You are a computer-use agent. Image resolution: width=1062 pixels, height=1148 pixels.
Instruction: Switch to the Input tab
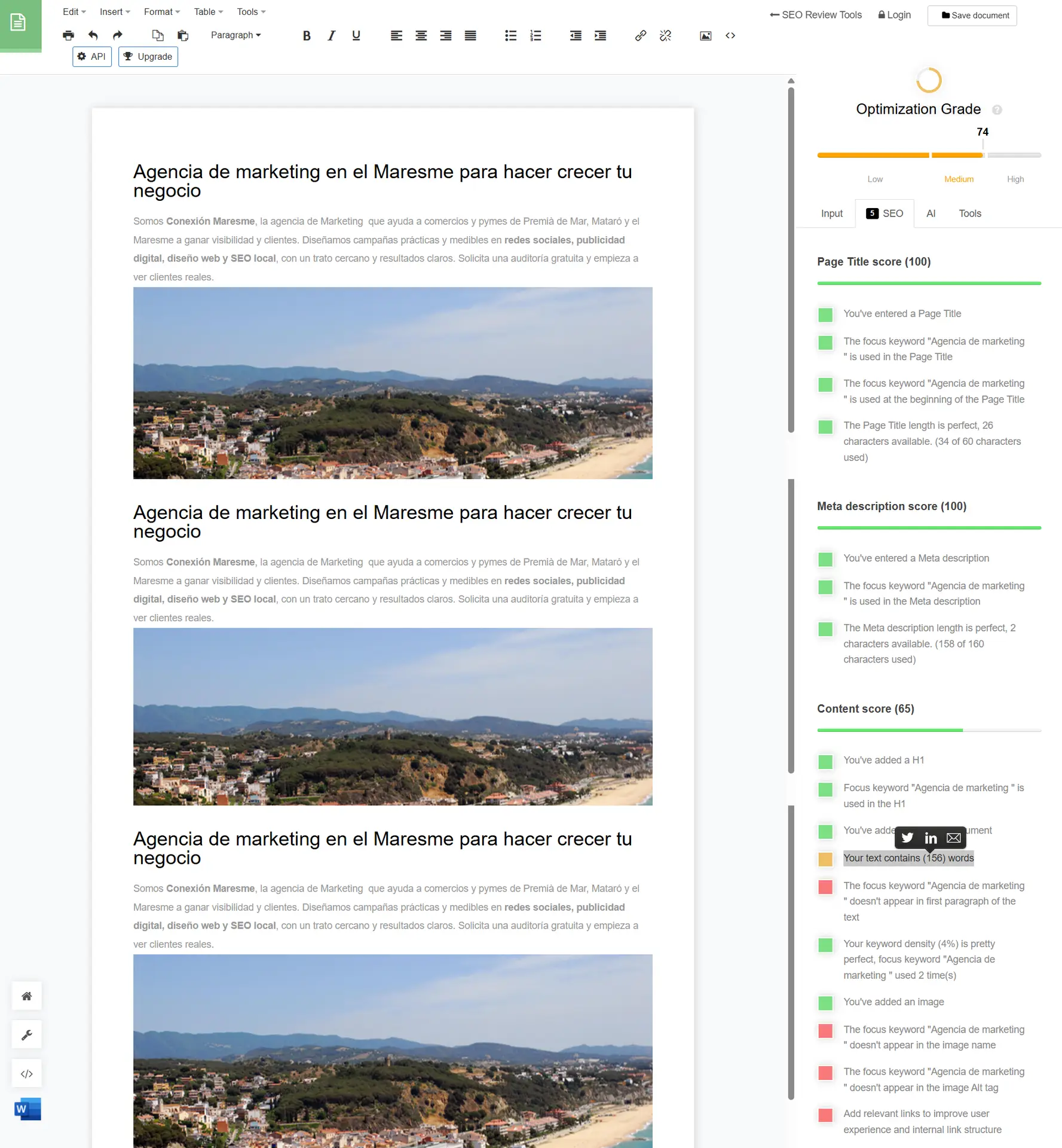[x=831, y=213]
